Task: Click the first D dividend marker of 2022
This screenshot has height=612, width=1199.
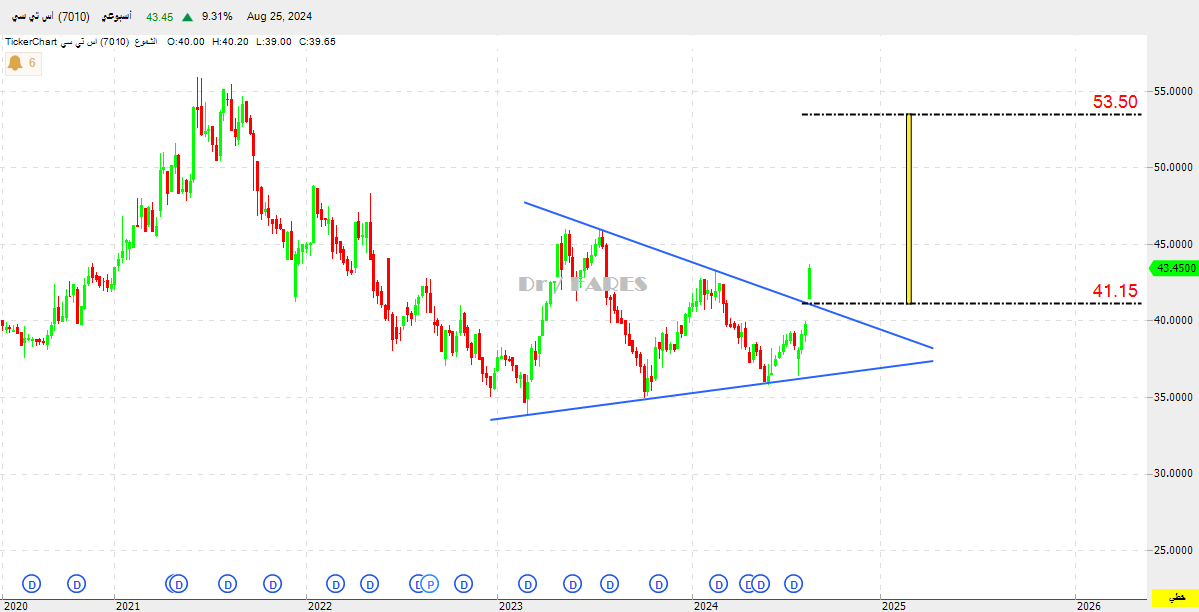Action: [336, 584]
